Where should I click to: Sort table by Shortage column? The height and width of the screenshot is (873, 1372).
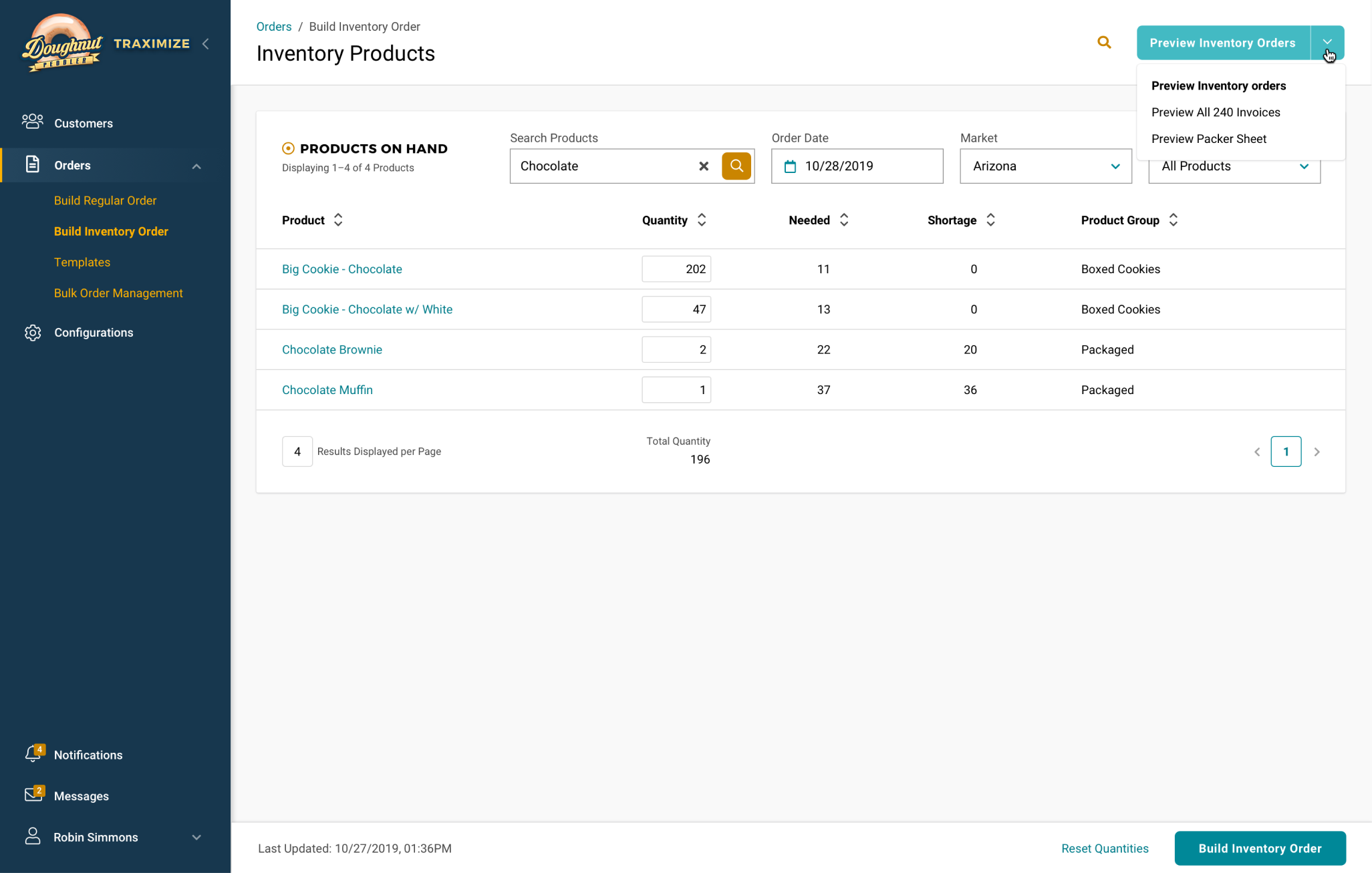[990, 220]
